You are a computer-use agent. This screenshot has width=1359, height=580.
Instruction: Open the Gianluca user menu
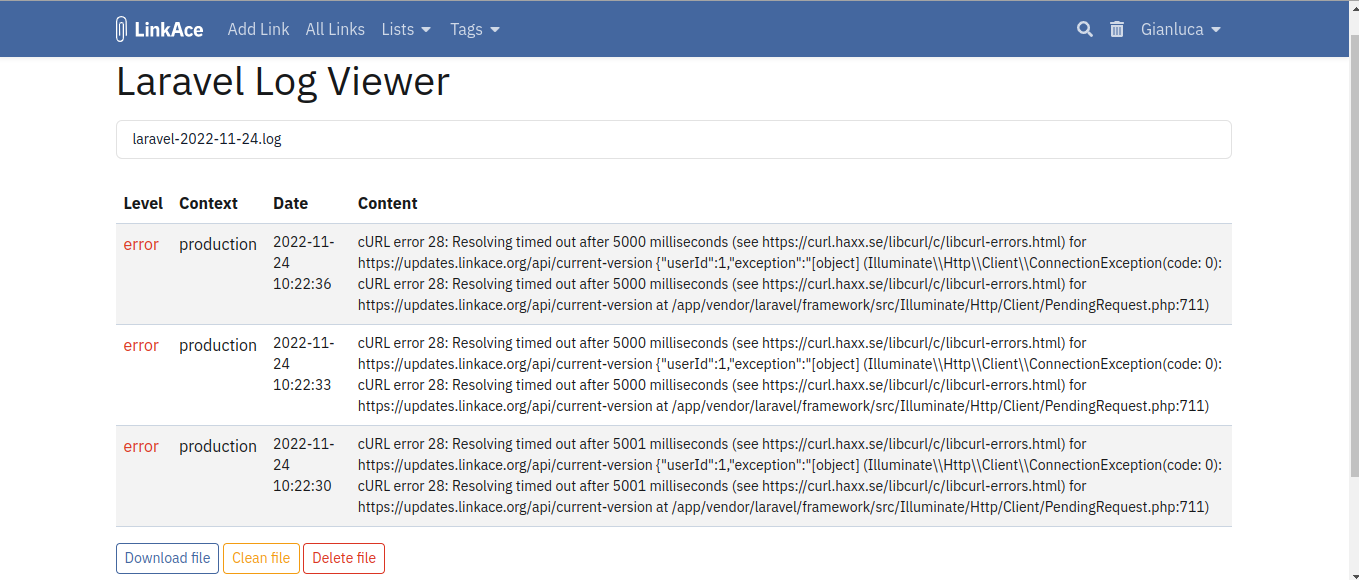coord(1181,29)
